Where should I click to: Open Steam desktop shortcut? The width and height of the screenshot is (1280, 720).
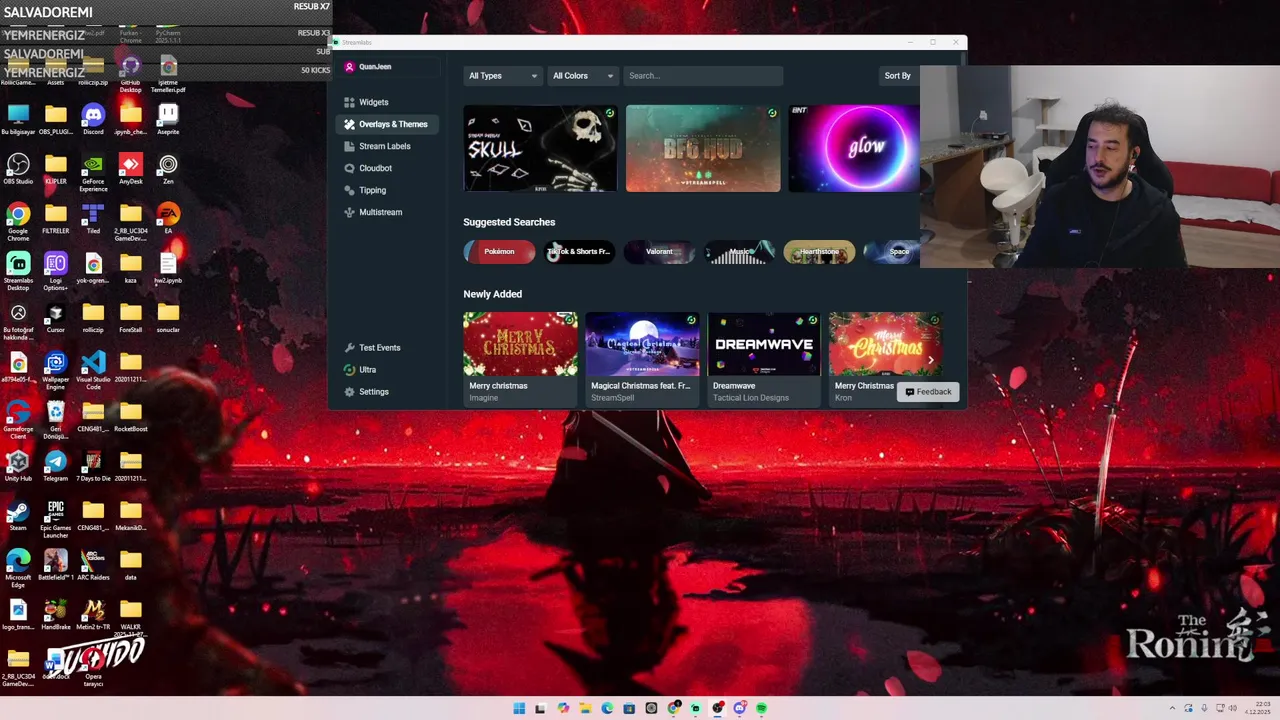click(x=18, y=516)
